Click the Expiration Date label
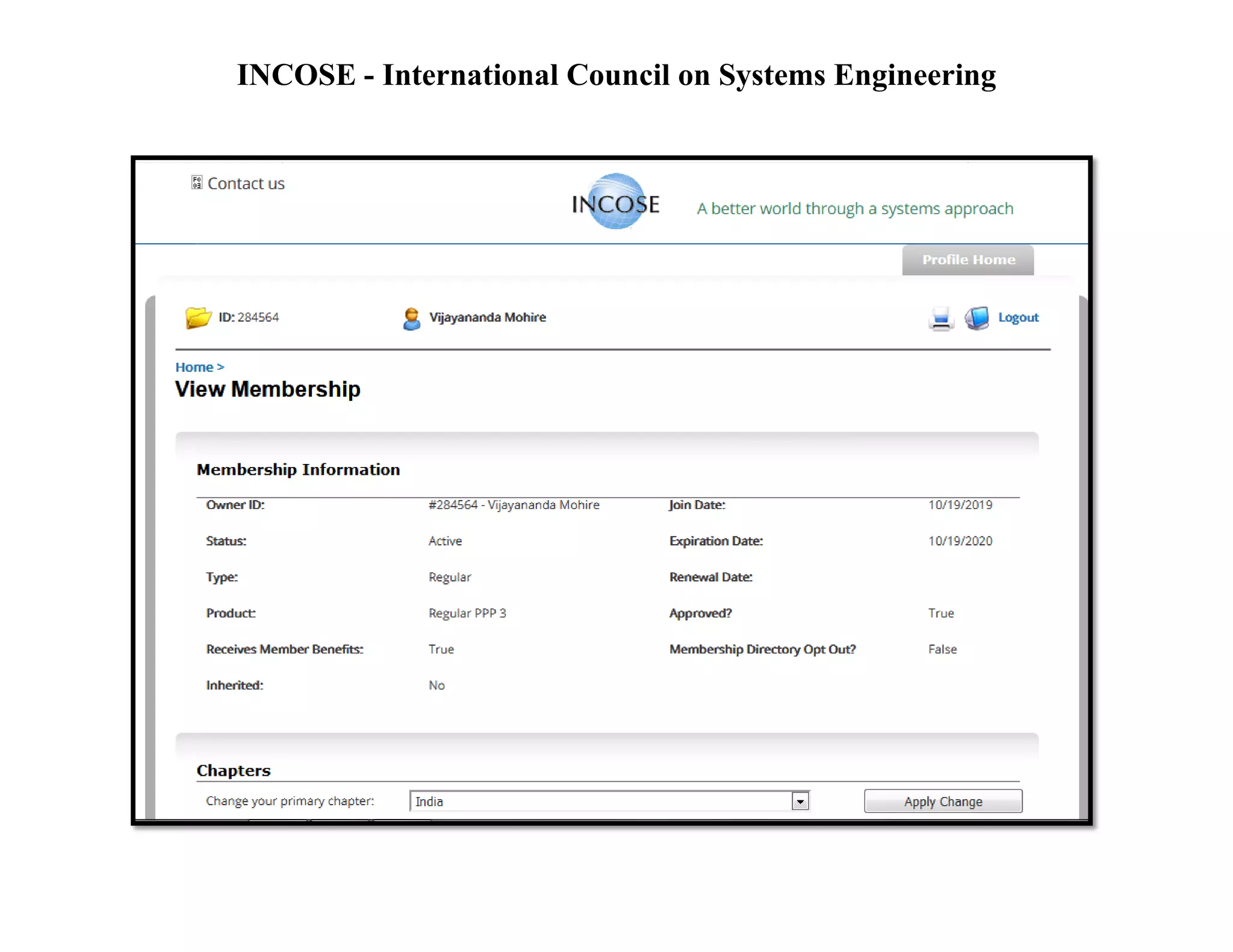 coord(716,541)
